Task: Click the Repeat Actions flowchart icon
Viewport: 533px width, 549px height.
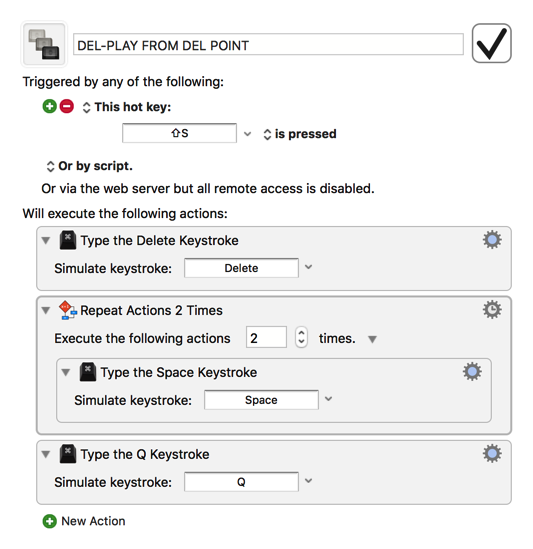Action: click(x=68, y=310)
